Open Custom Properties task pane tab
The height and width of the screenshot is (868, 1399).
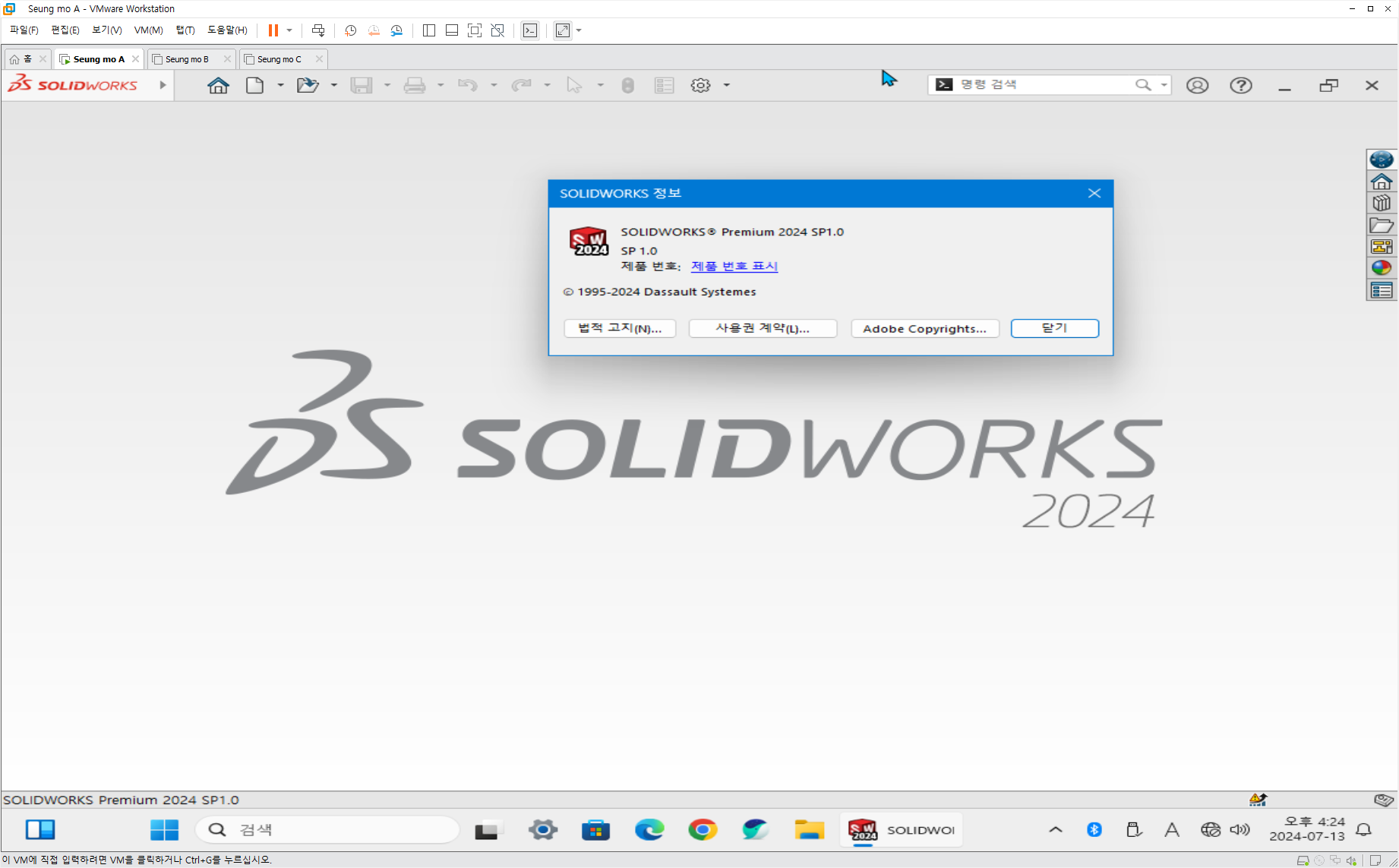[1382, 290]
